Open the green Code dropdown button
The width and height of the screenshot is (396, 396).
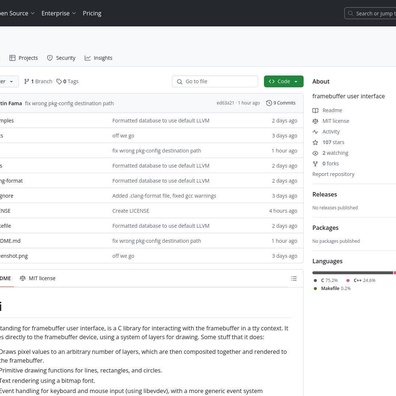click(x=284, y=81)
